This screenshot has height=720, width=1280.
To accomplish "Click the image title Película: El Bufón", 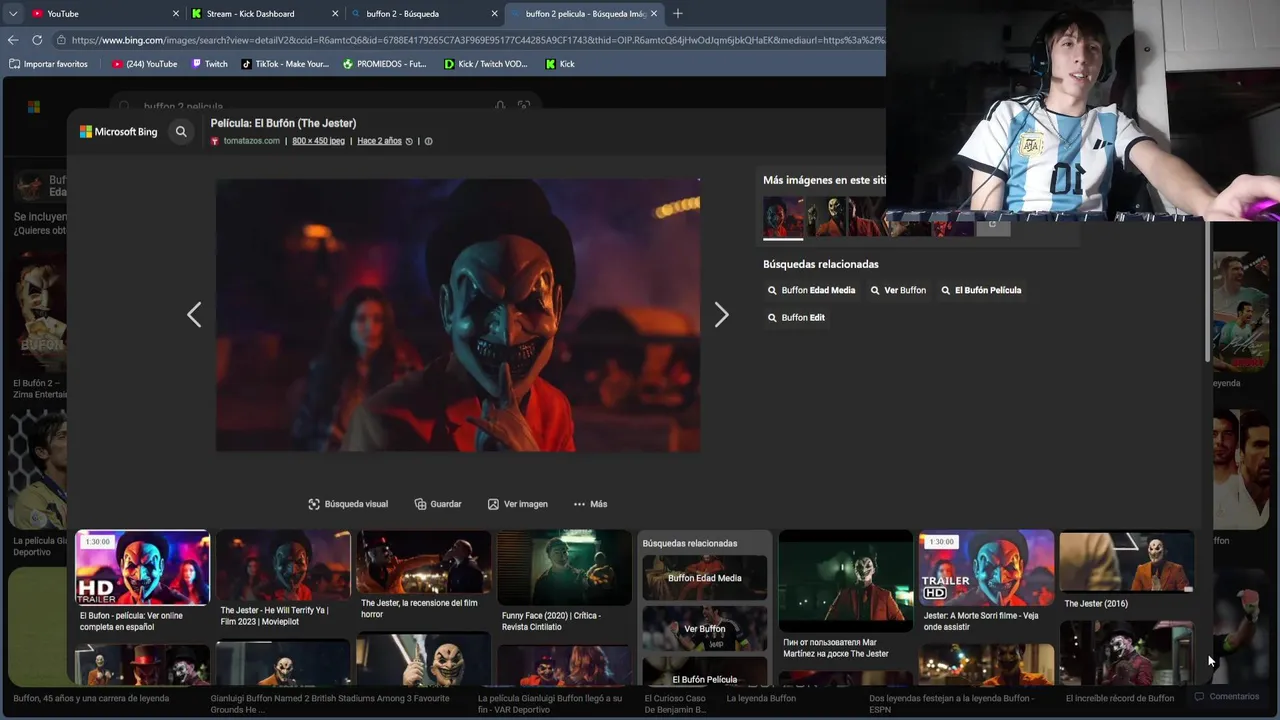I will coord(283,123).
